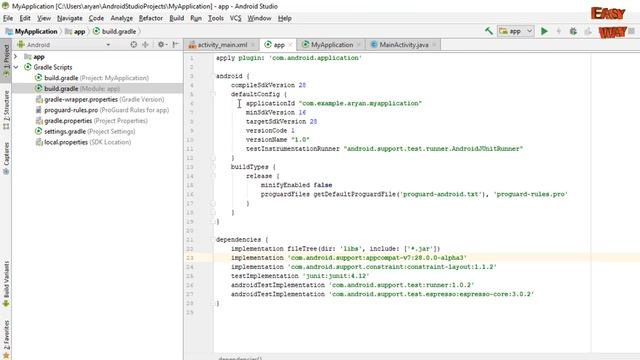Screen dimensions: 640x360
Task: Close the MyApplication editor tab
Action: [x=358, y=45]
